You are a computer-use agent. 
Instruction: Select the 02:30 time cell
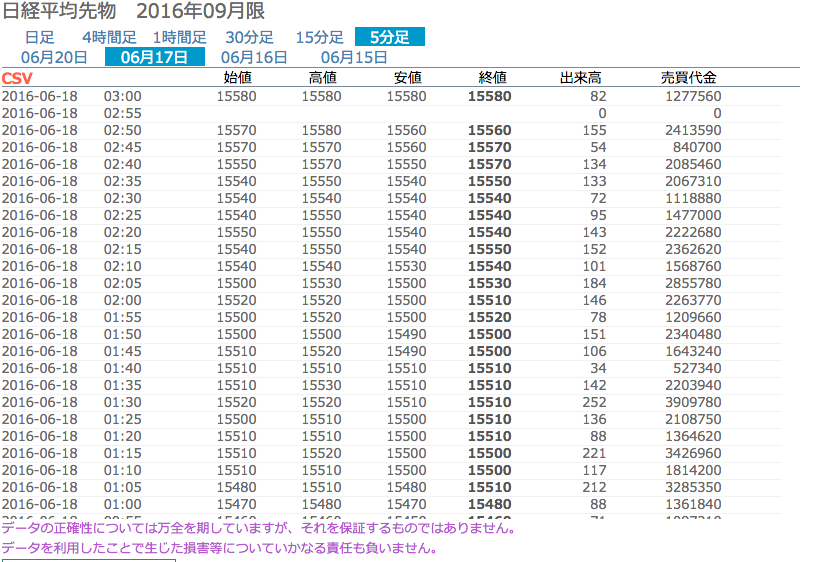[123, 198]
